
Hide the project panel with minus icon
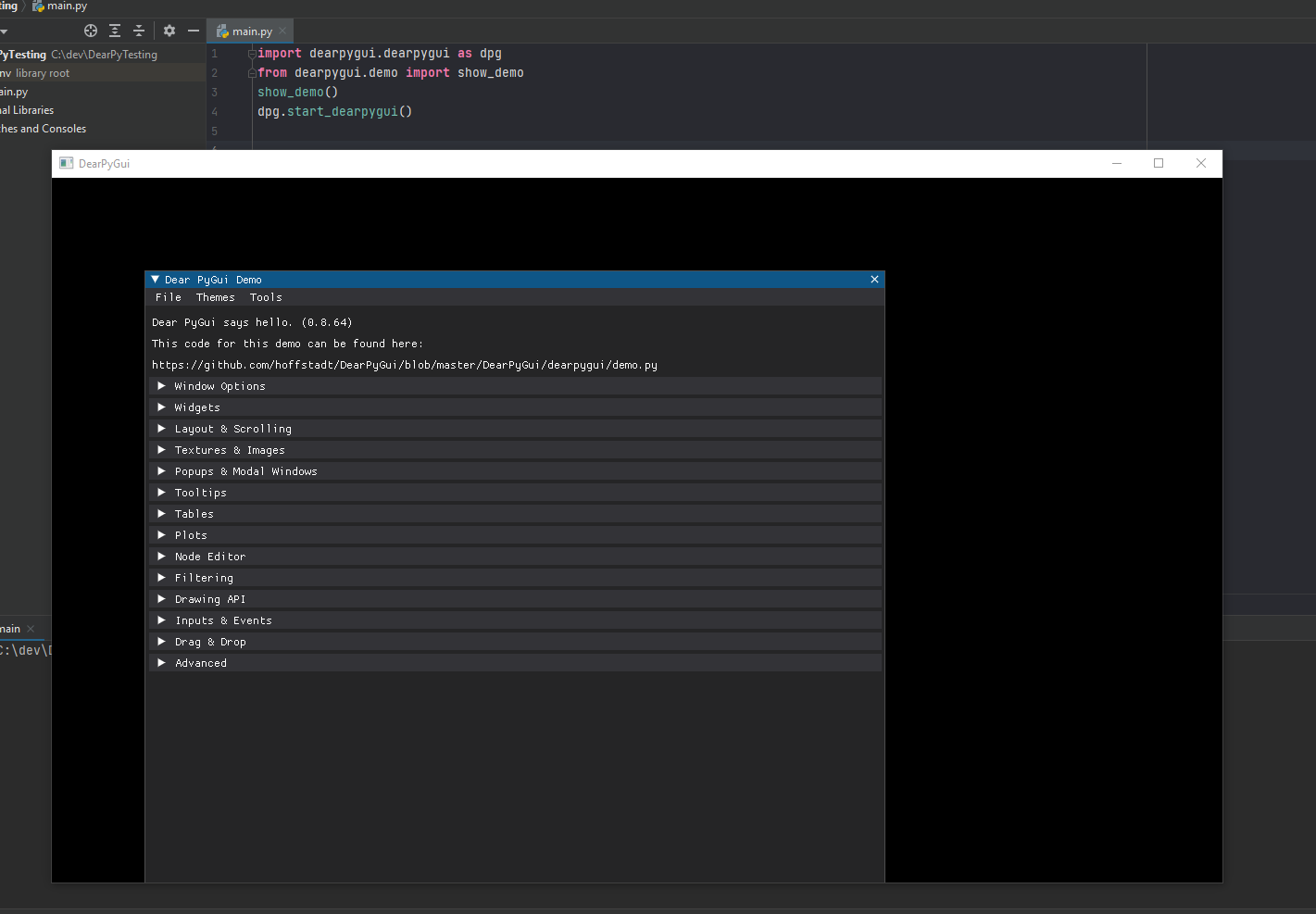click(x=194, y=31)
